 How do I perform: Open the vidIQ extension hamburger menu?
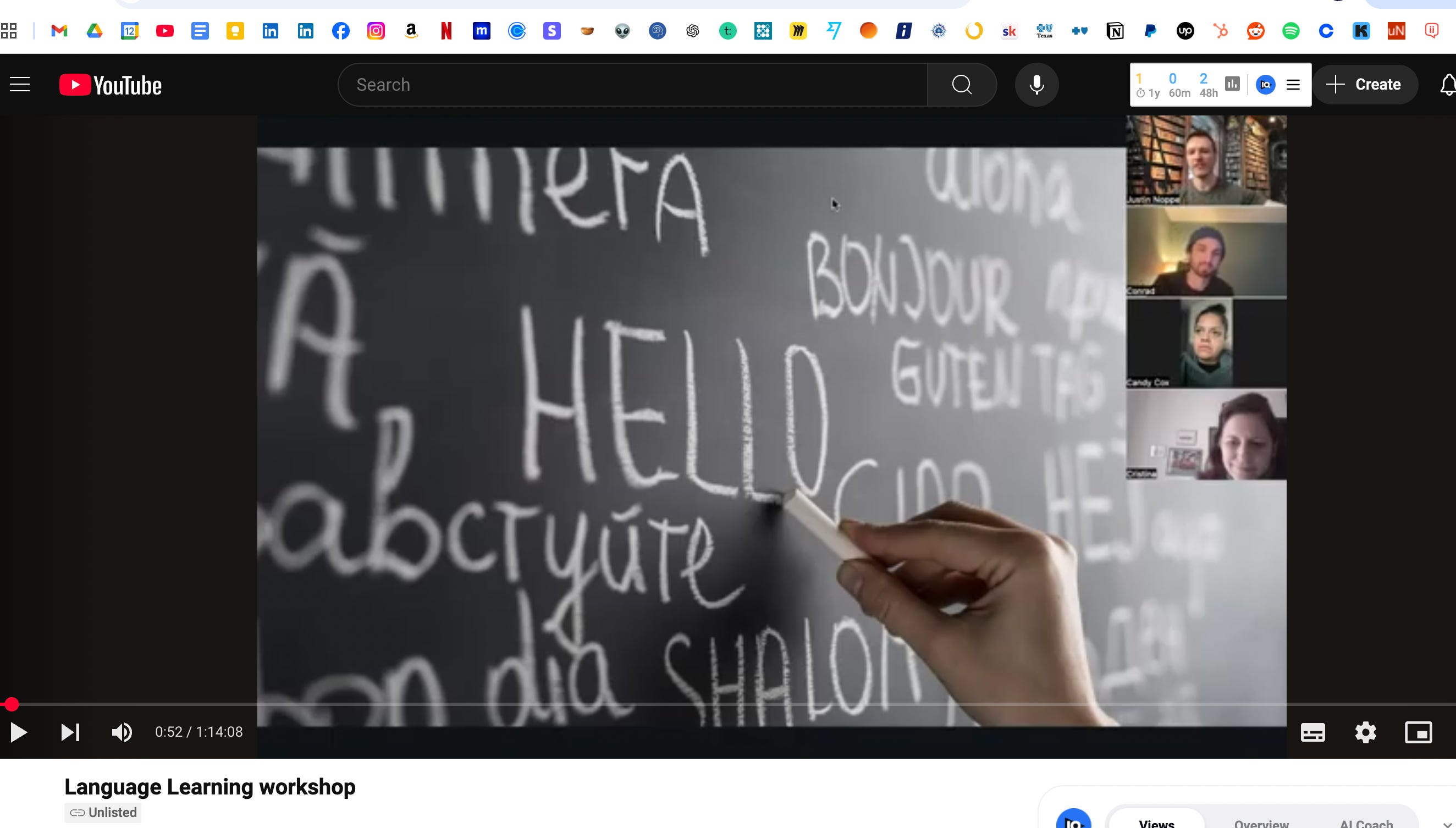[x=1293, y=85]
